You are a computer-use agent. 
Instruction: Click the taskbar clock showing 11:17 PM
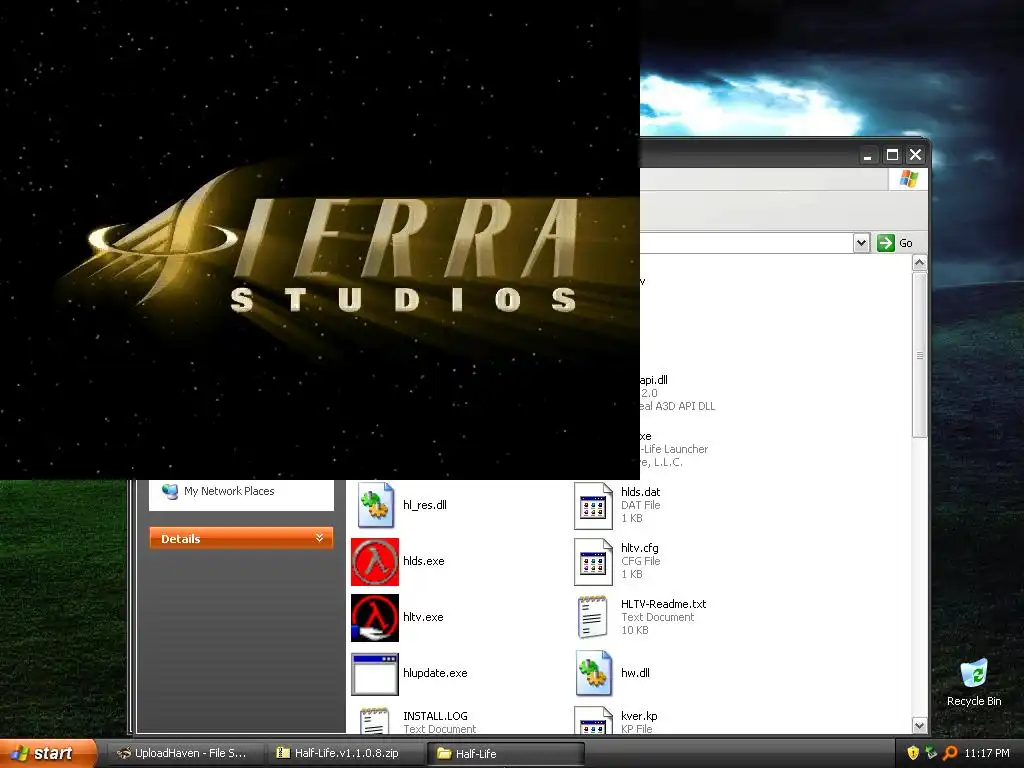coord(987,753)
